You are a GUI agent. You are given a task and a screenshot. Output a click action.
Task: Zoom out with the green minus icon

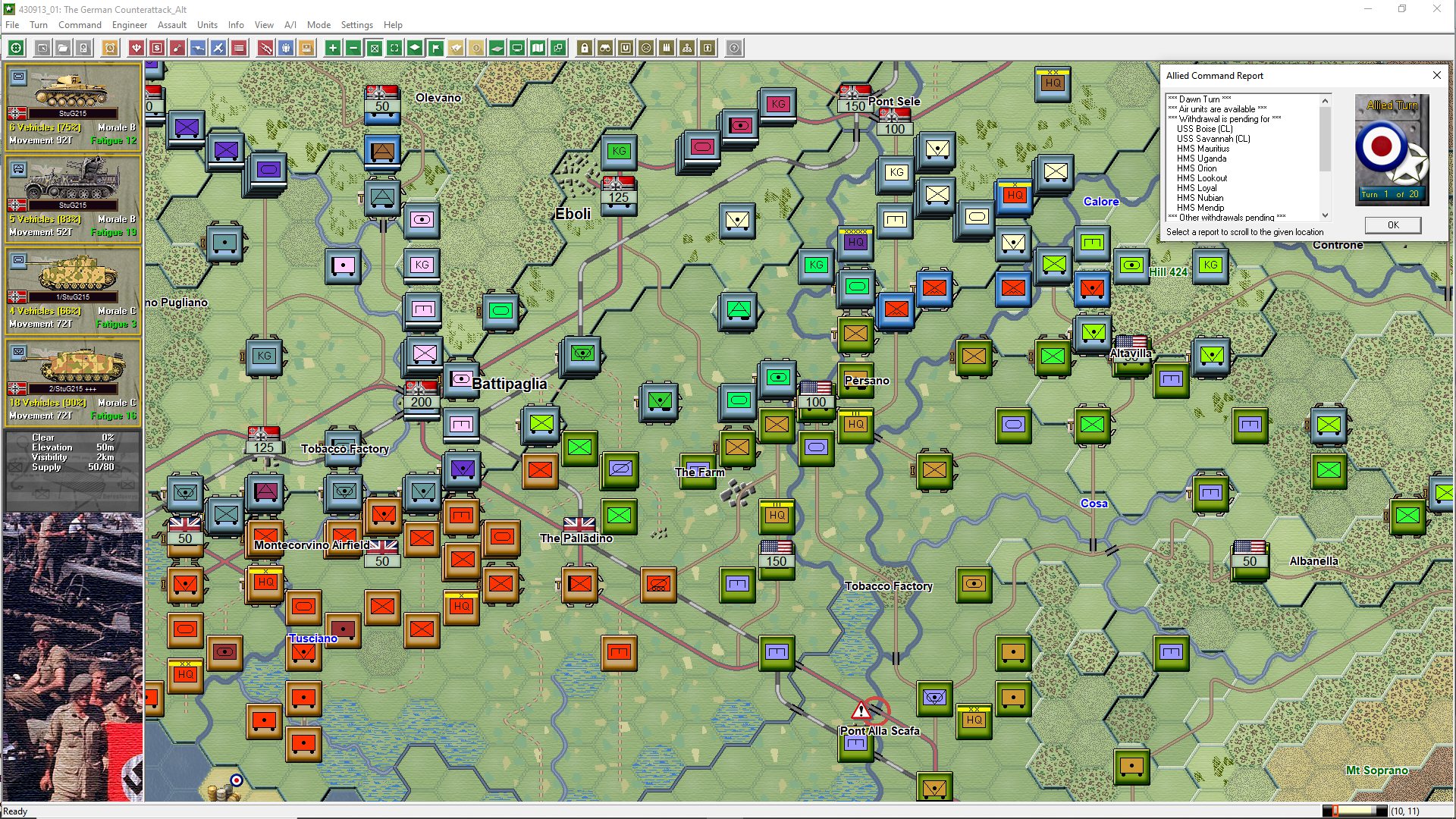353,48
